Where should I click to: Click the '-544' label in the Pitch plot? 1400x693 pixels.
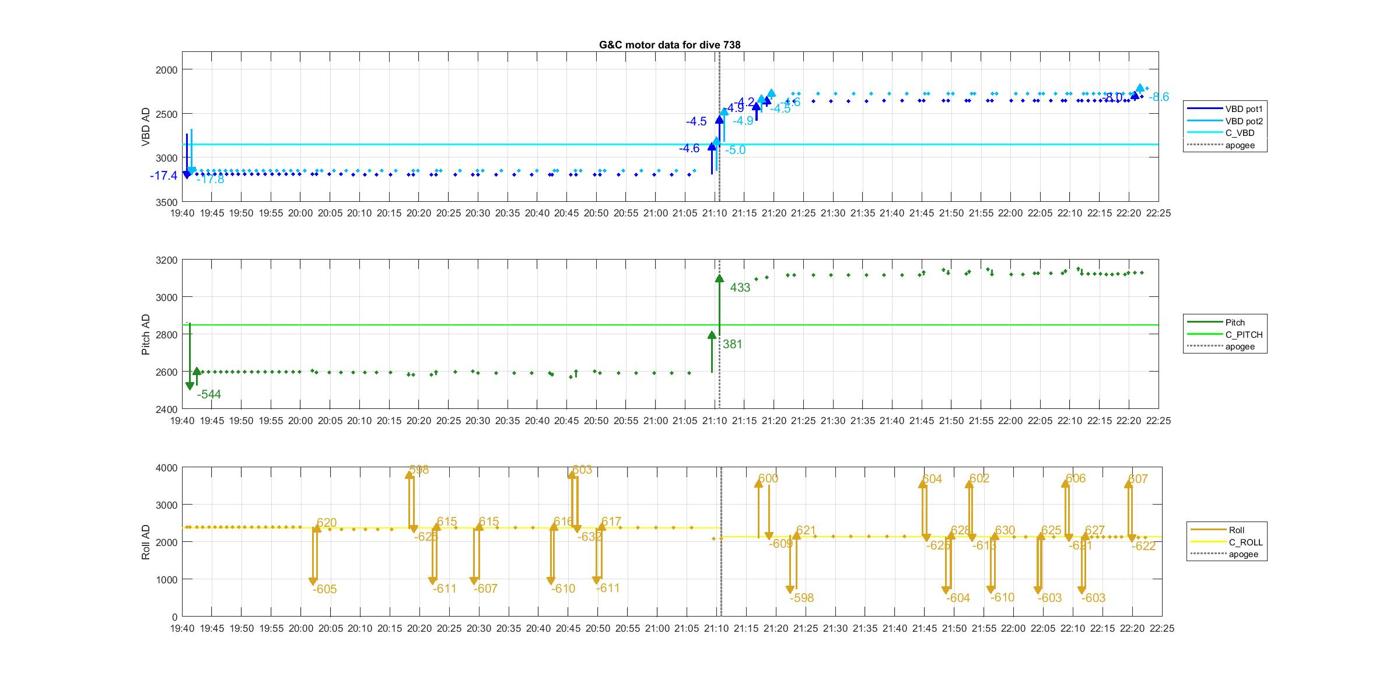click(x=209, y=395)
